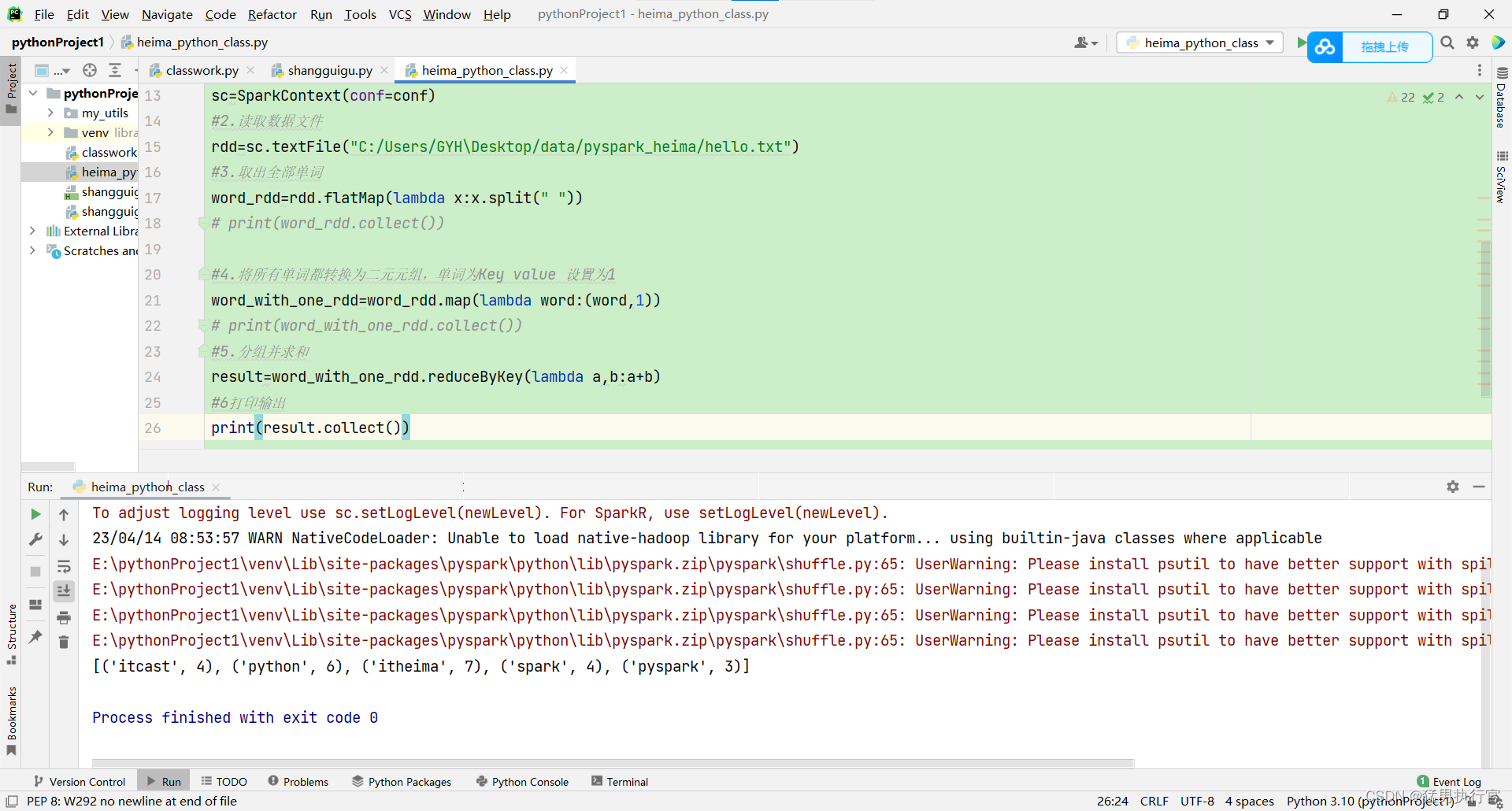Click the cloud upload icon
The image size is (1512, 811).
(1325, 47)
